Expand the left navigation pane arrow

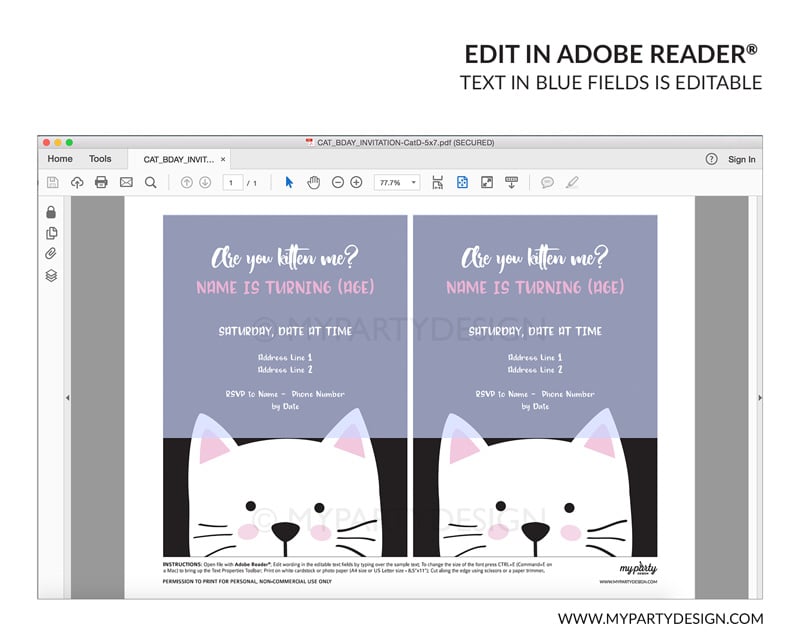[x=67, y=398]
